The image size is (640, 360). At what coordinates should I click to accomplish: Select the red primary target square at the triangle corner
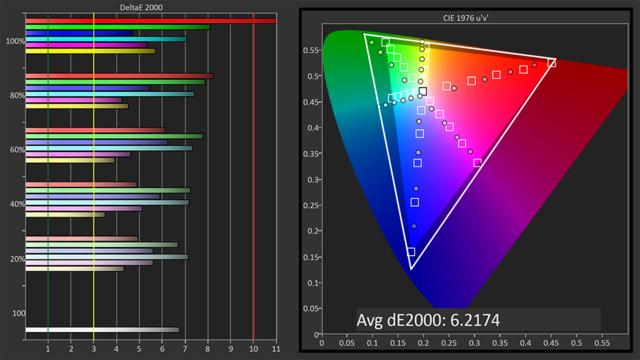[x=551, y=63]
